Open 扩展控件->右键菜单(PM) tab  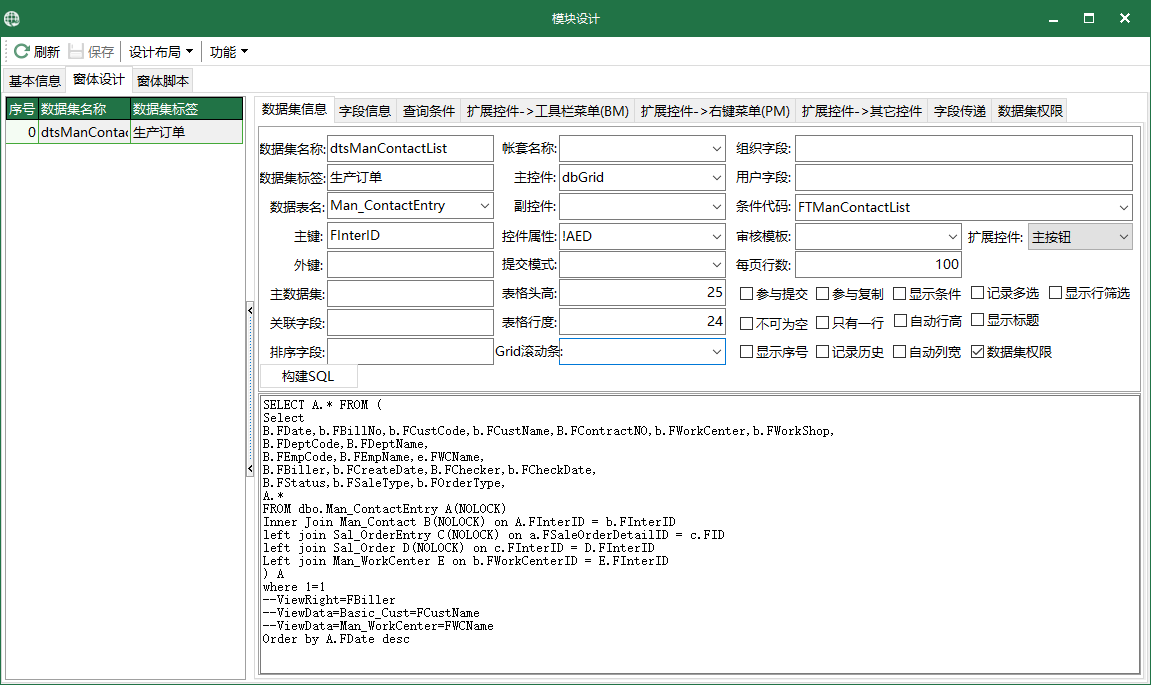click(715, 111)
